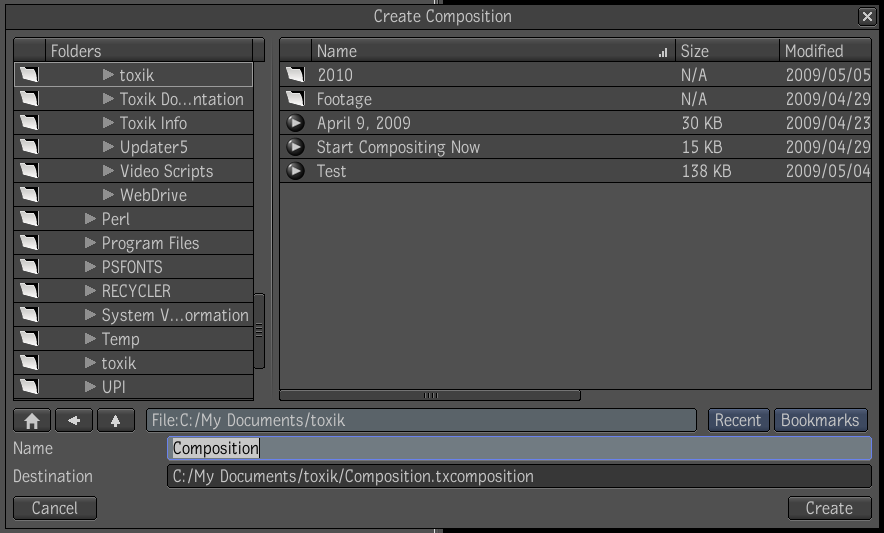Expand the Program Files folder

click(x=90, y=243)
